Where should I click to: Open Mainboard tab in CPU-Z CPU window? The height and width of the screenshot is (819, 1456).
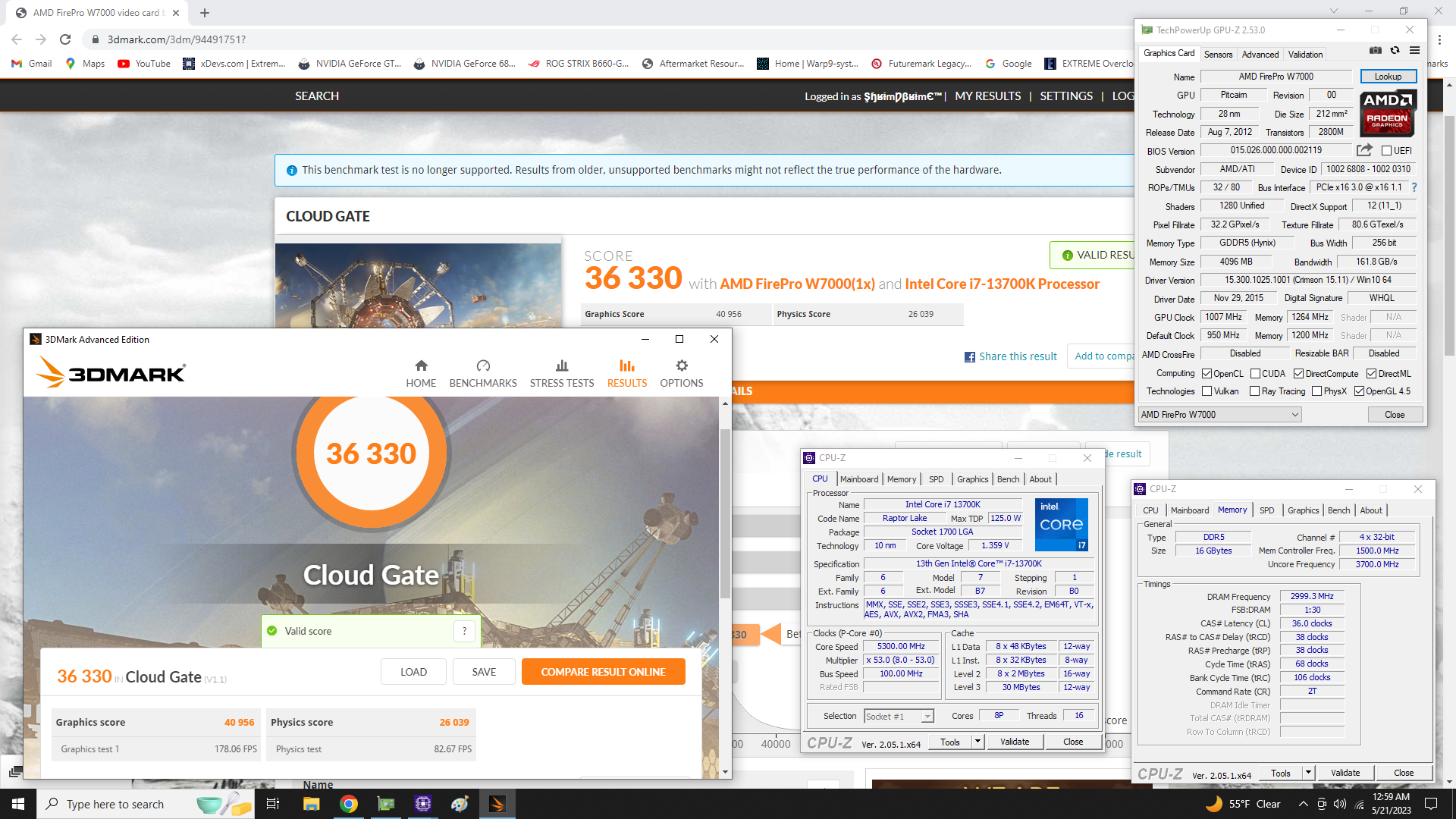(859, 479)
